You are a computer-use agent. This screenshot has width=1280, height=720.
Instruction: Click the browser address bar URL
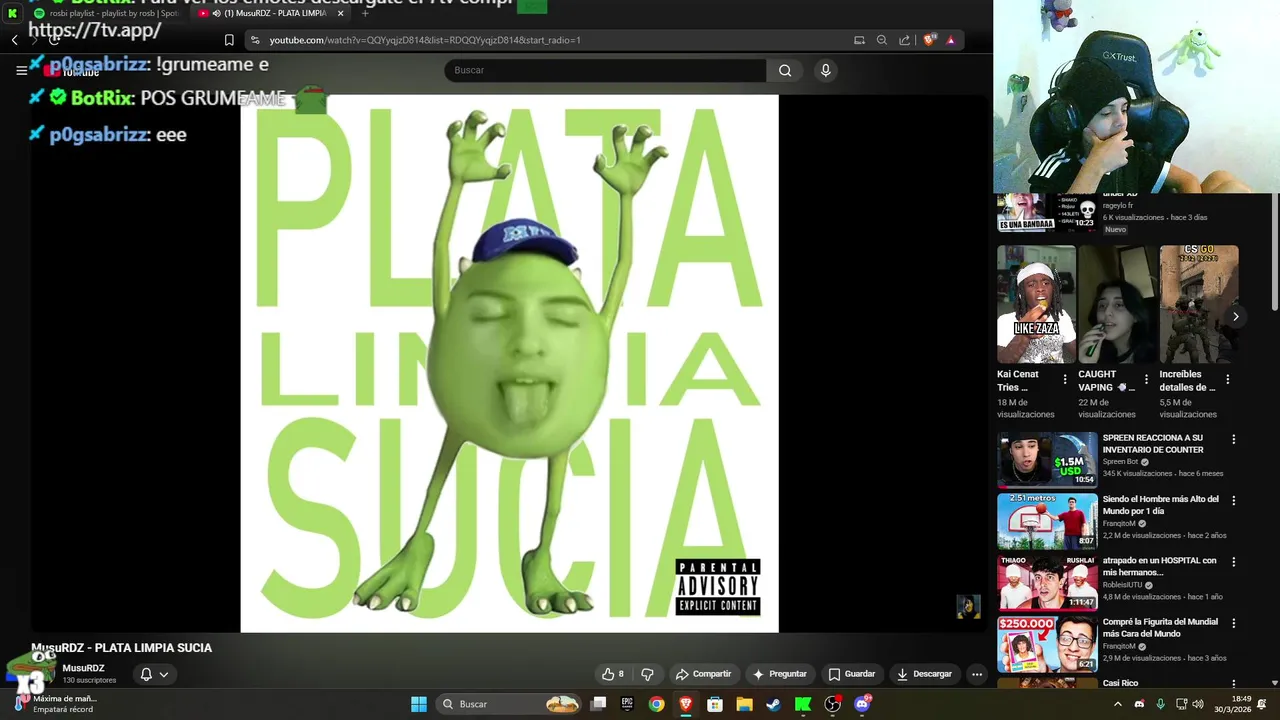click(x=425, y=40)
